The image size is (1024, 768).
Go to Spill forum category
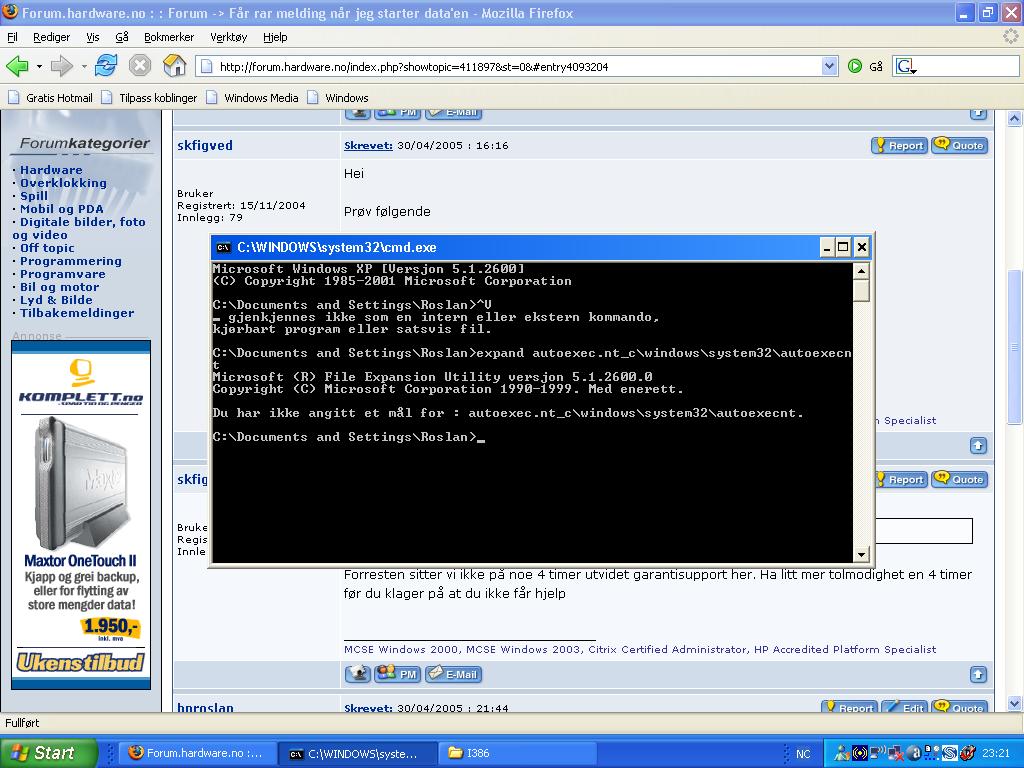click(34, 196)
